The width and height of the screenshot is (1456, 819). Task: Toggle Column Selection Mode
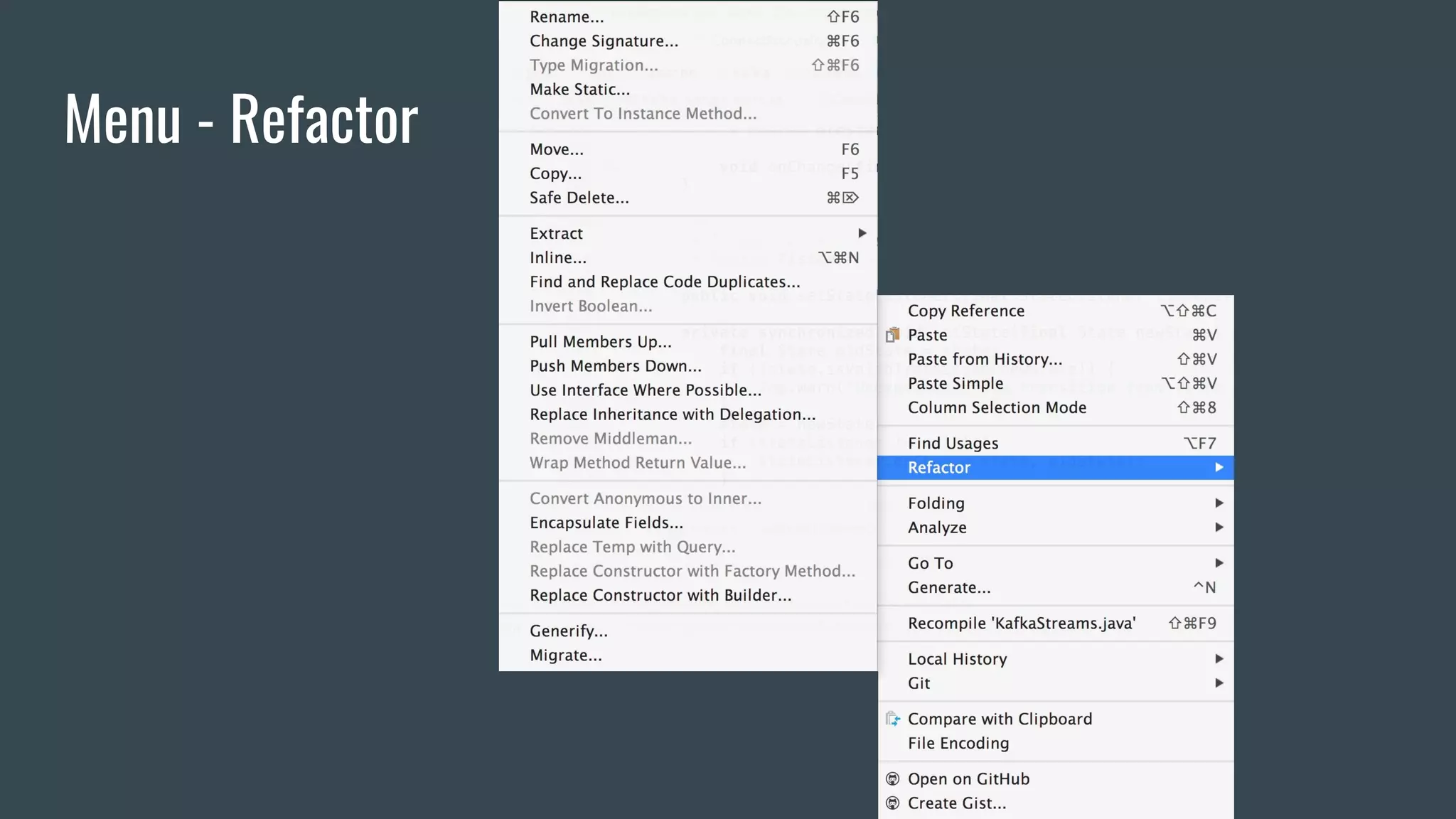pyautogui.click(x=1056, y=407)
